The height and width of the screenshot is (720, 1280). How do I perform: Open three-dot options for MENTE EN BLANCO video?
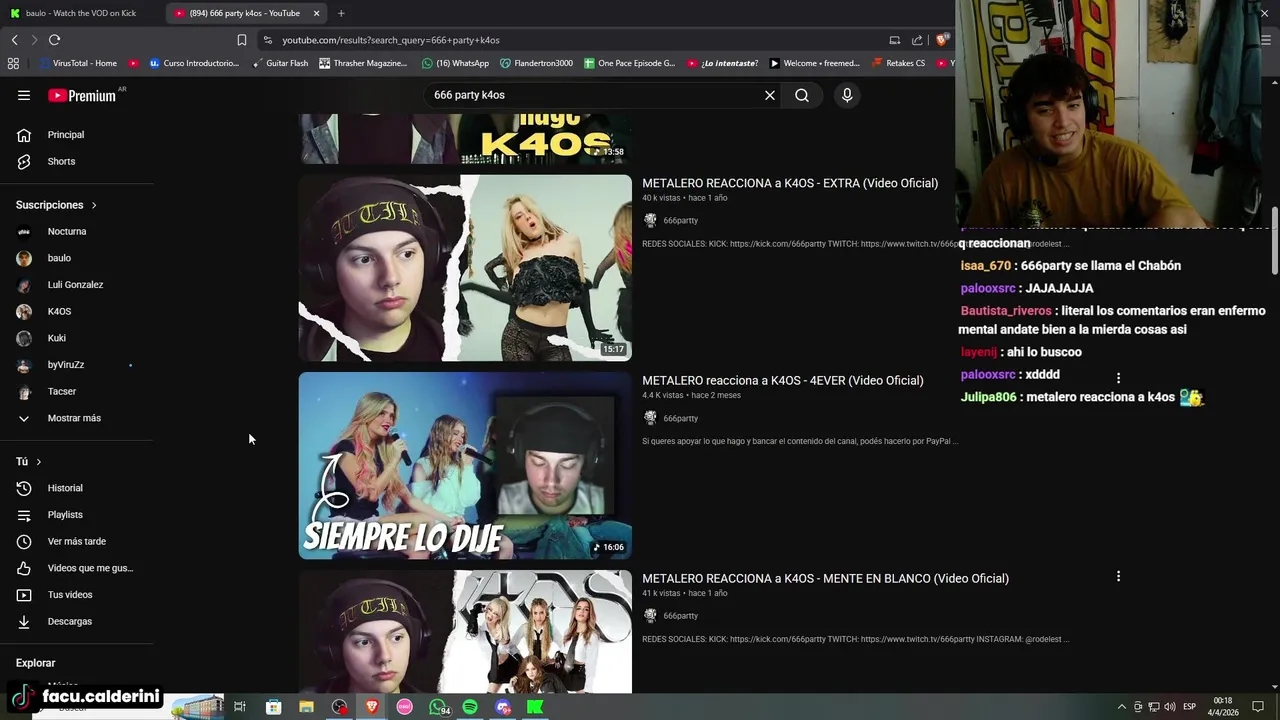(x=1118, y=576)
